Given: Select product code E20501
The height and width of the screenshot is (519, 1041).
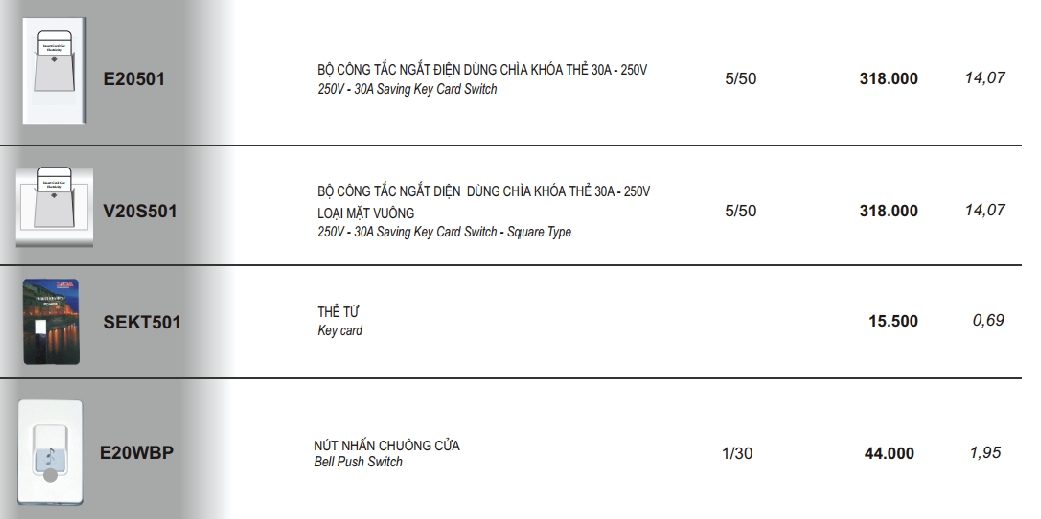Looking at the screenshot, I should [x=134, y=80].
